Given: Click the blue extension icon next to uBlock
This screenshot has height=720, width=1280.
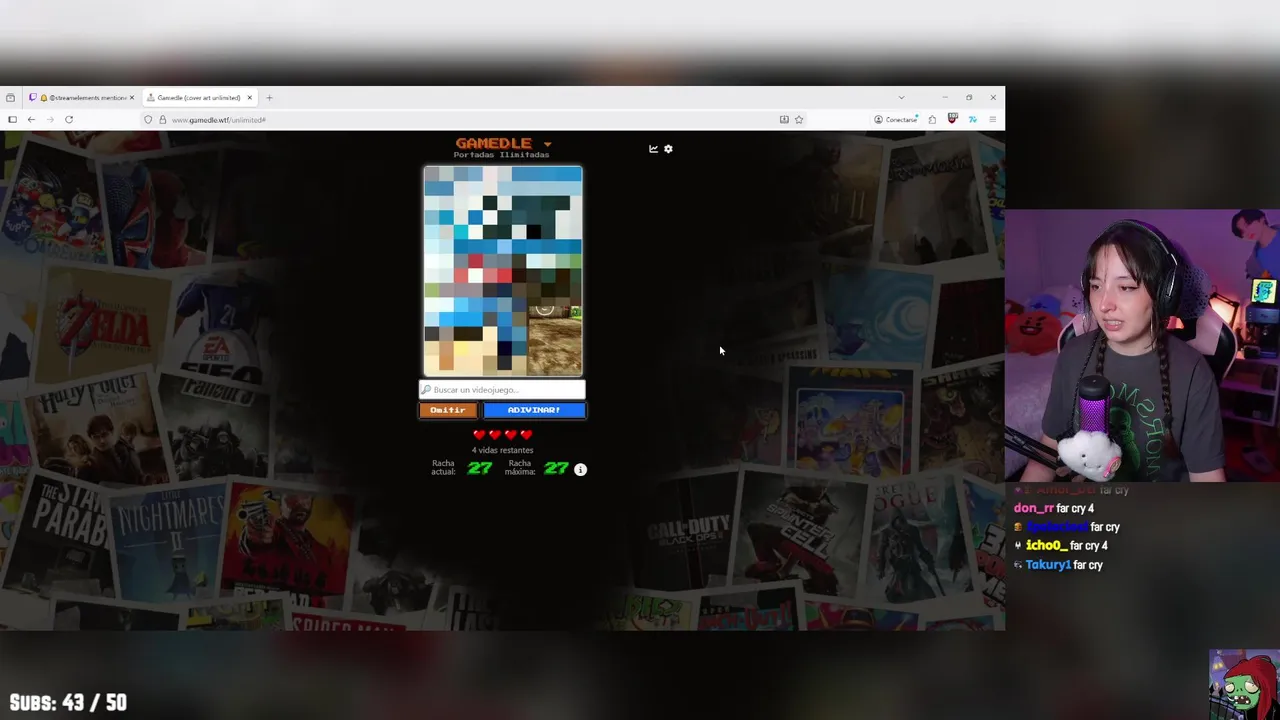Looking at the screenshot, I should 972,120.
